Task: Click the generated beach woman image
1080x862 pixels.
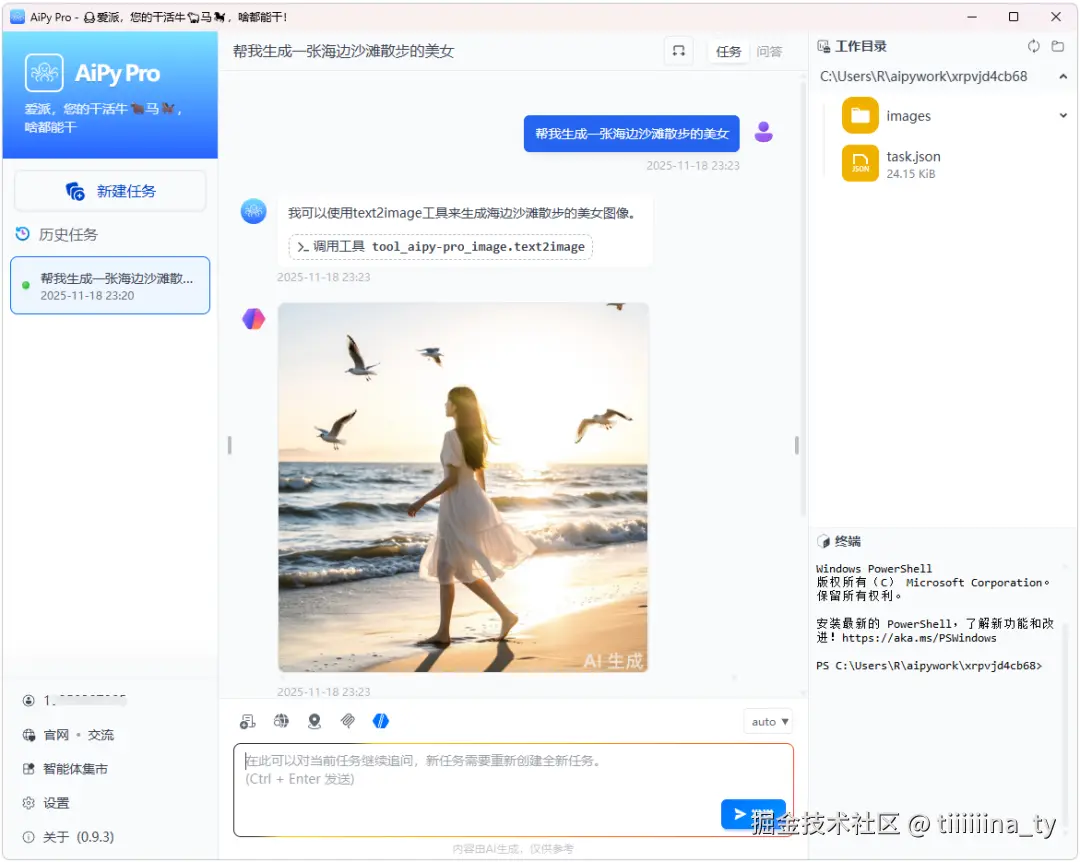Action: coord(463,487)
